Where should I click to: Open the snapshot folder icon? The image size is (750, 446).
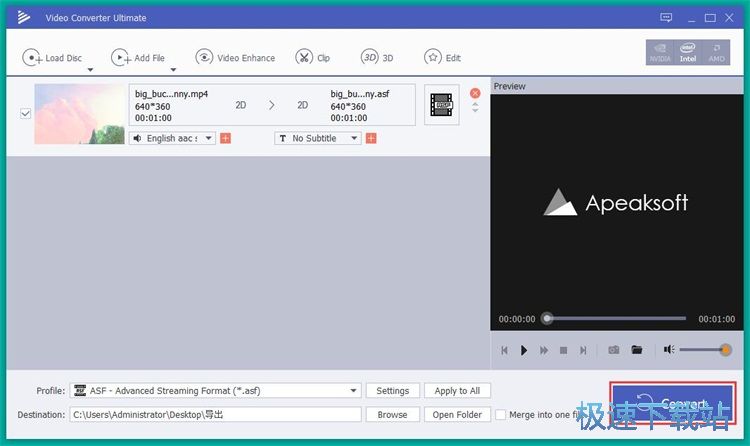point(637,350)
